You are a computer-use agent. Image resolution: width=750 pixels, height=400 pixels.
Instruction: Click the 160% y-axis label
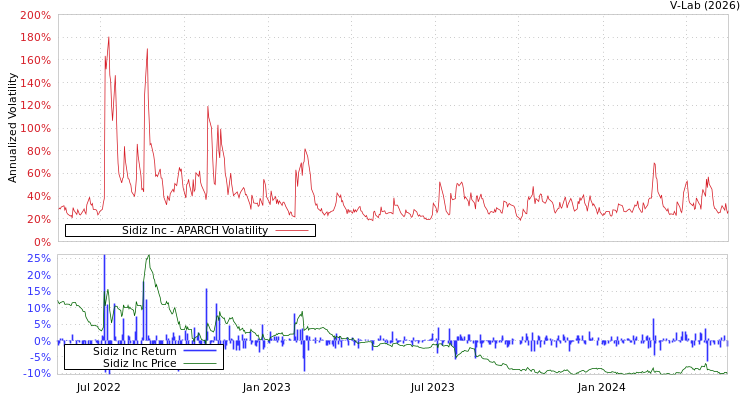[x=34, y=61]
